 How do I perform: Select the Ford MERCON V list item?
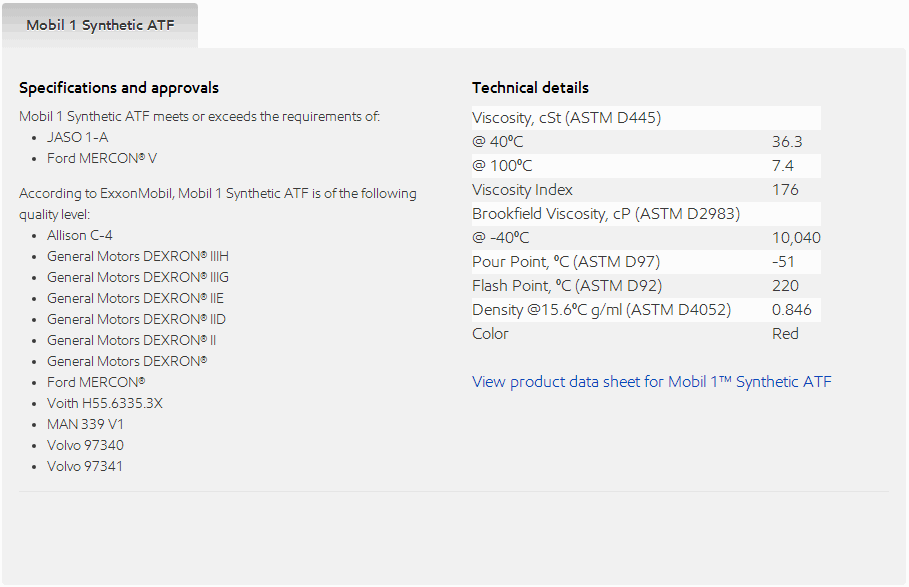102,158
